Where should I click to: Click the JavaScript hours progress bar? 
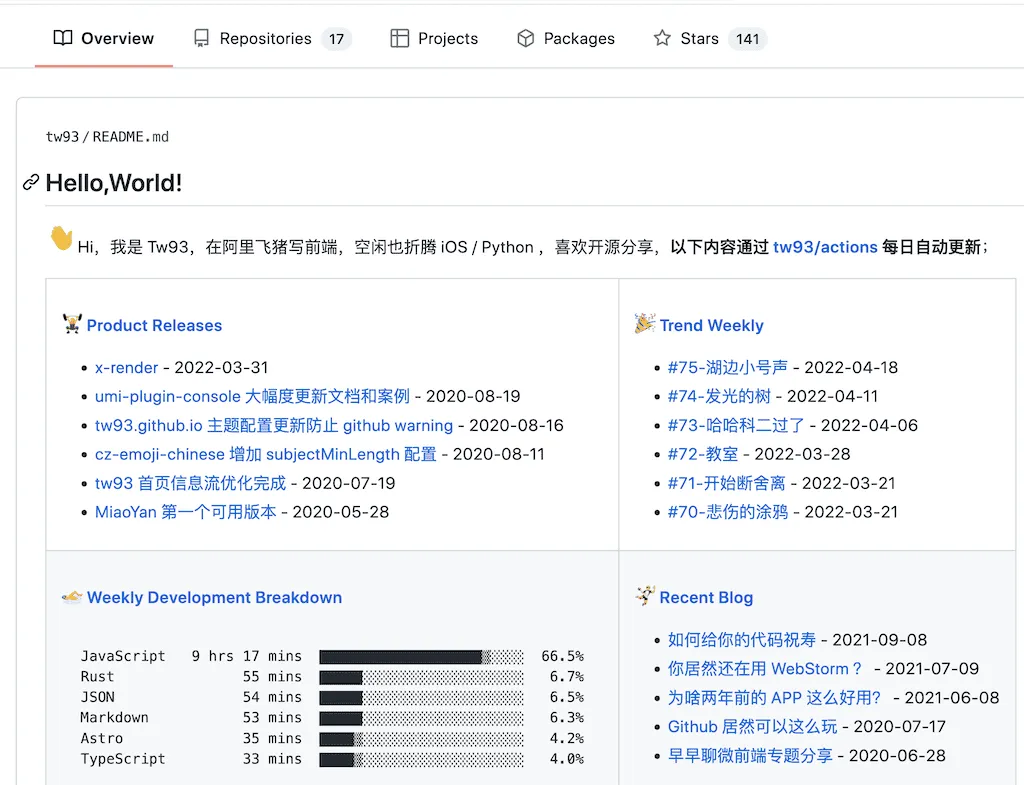[420, 656]
